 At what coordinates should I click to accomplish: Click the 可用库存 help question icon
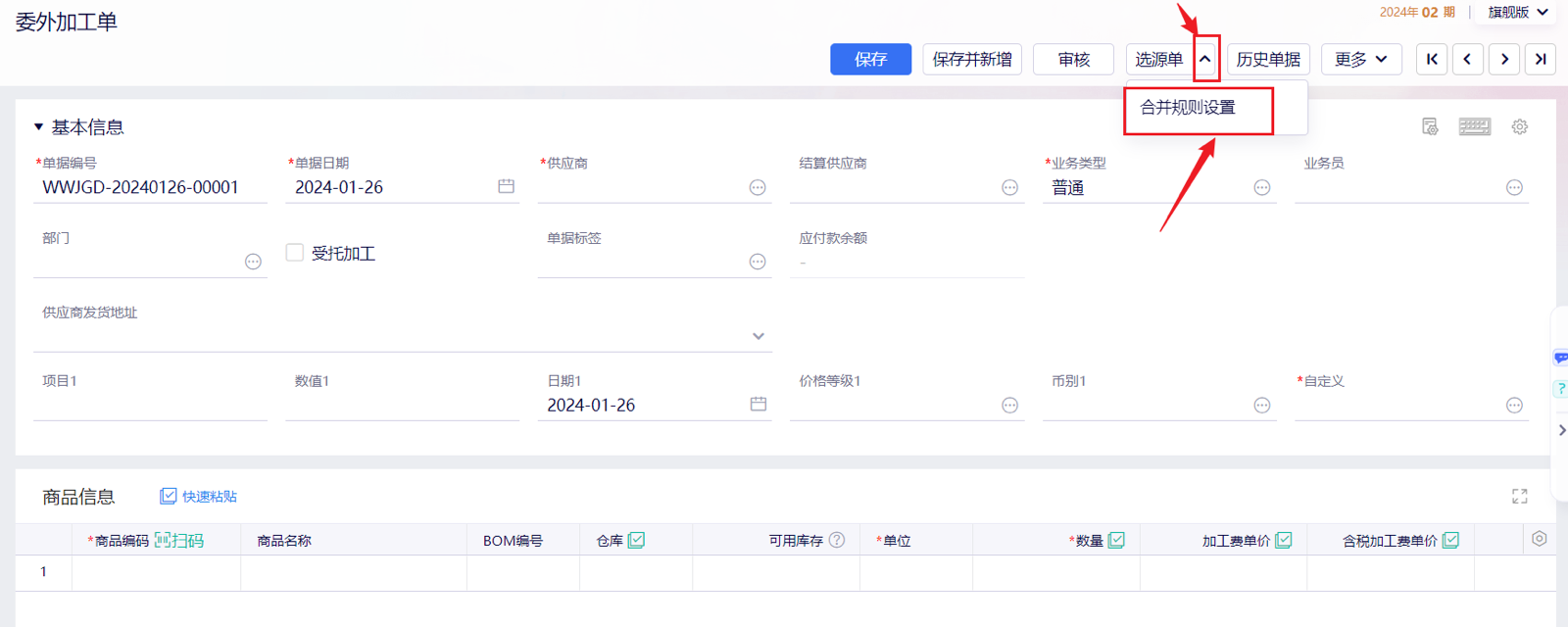(837, 540)
